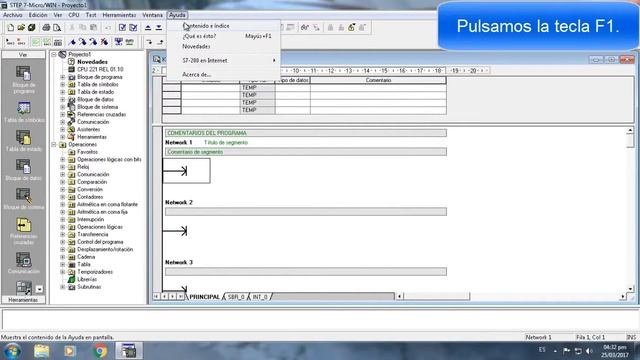Screen dimensions: 640x360
Task: Open the Edición menu
Action: (x=38, y=15)
